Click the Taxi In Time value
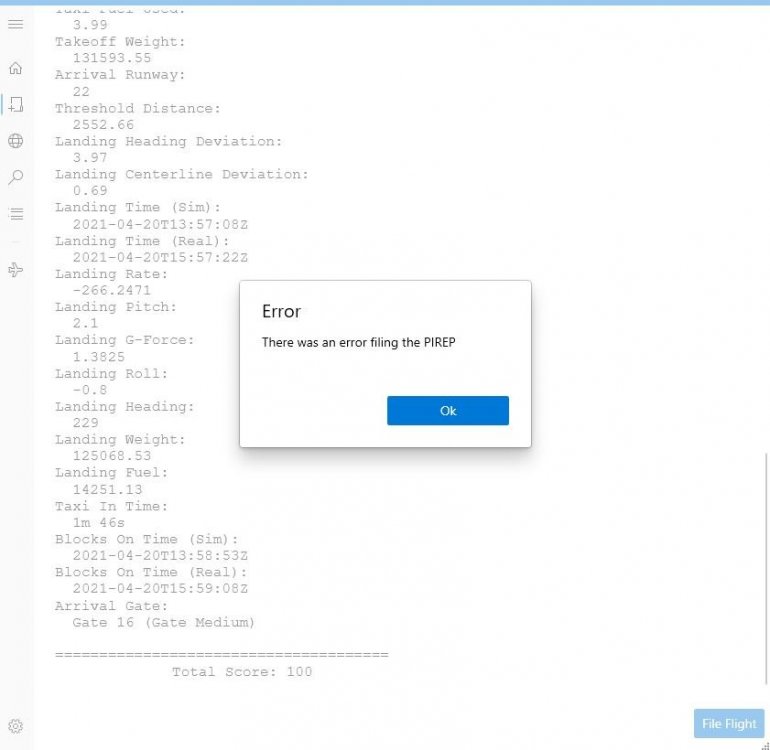The image size is (770, 750). [x=98, y=523]
